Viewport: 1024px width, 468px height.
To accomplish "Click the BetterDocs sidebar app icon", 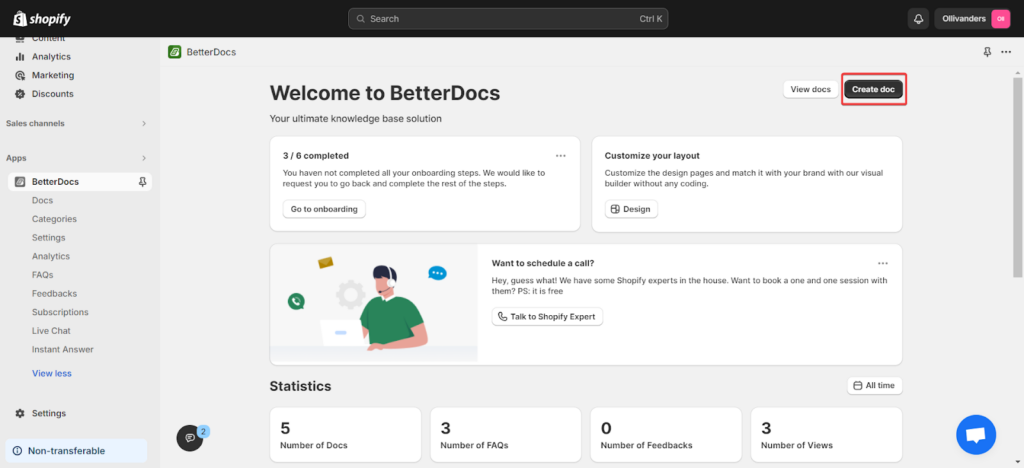I will click(20, 181).
